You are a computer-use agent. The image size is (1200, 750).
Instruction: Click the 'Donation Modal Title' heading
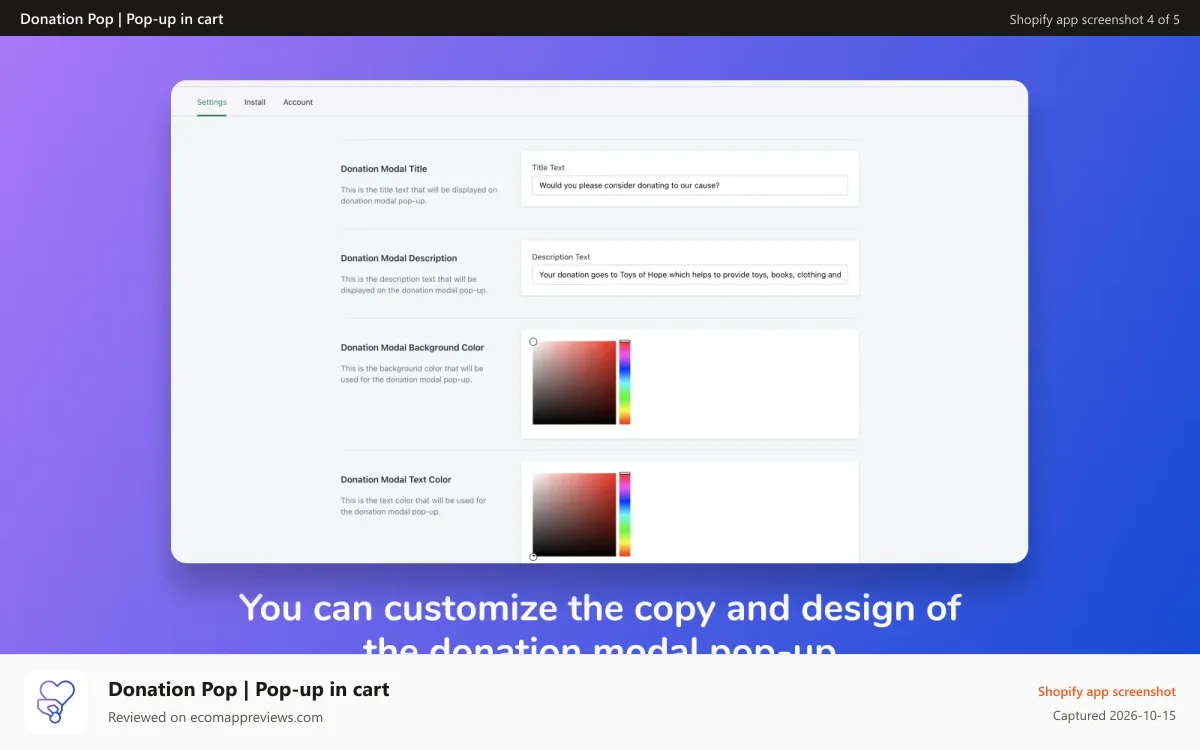(x=384, y=169)
